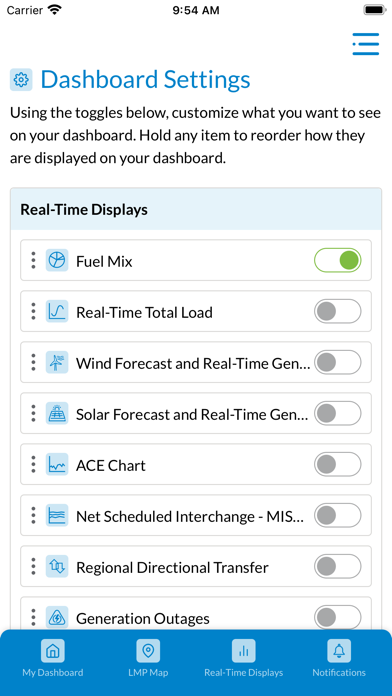Tap the Solar Forecast reorder dots handle

point(33,414)
